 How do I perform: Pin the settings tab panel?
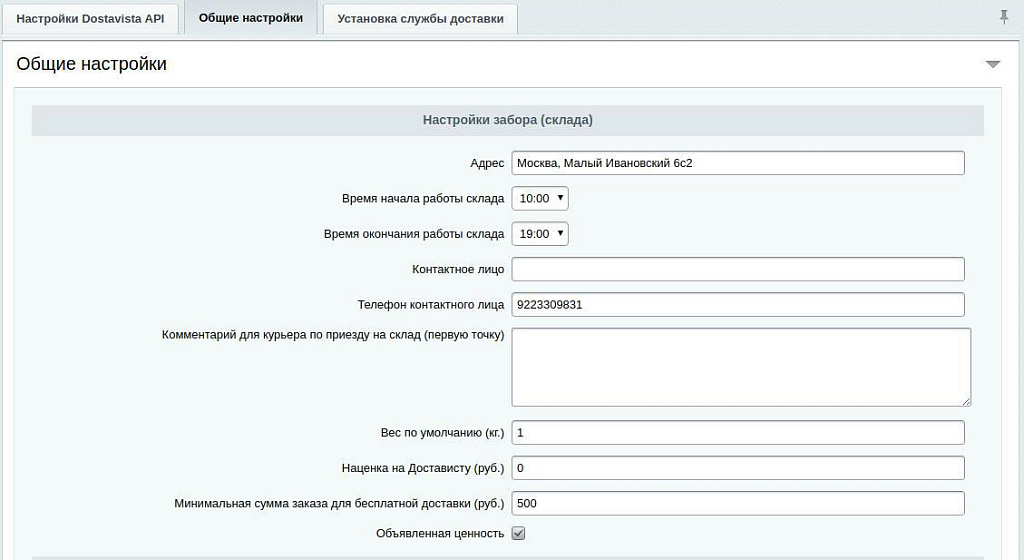click(x=1004, y=17)
